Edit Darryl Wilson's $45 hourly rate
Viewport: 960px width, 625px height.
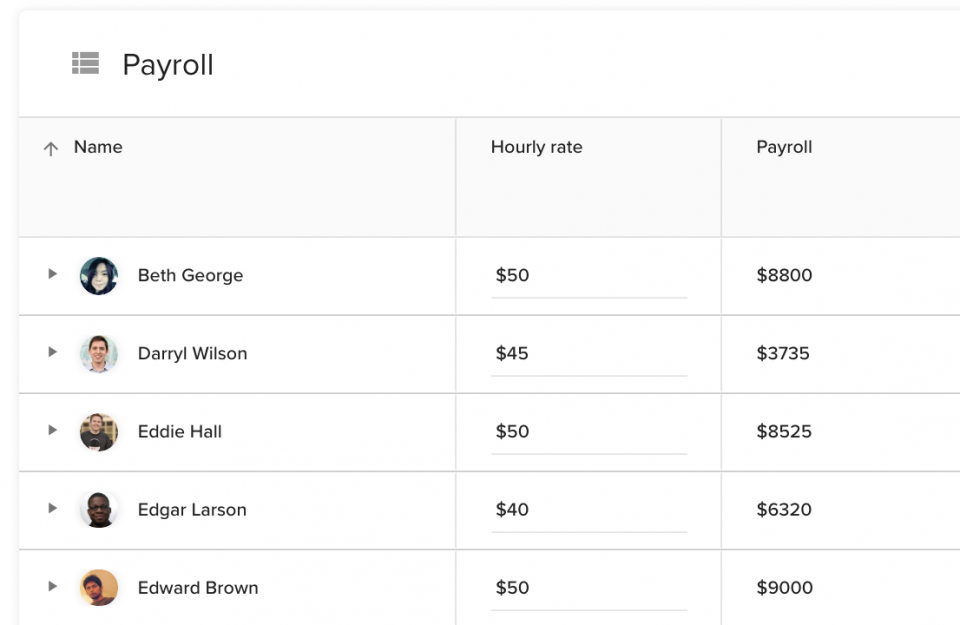(x=588, y=354)
